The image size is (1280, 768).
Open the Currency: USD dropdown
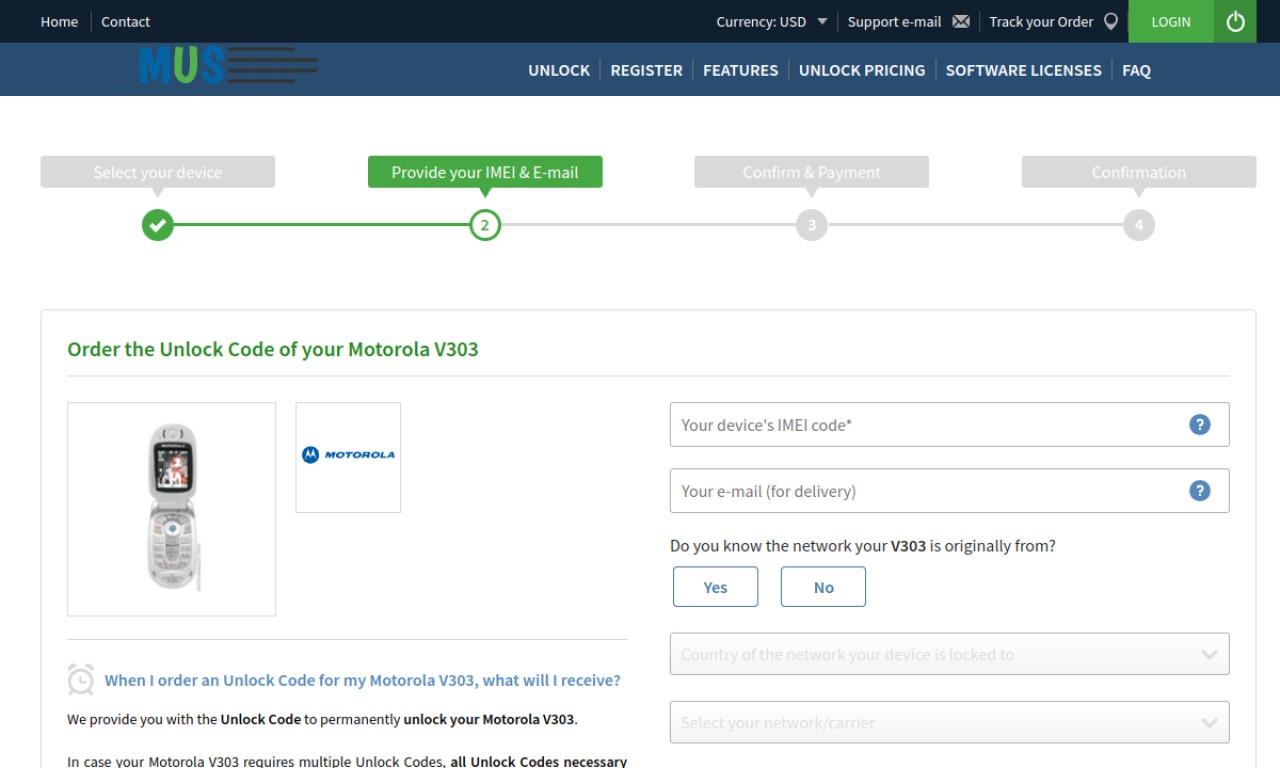coord(771,22)
